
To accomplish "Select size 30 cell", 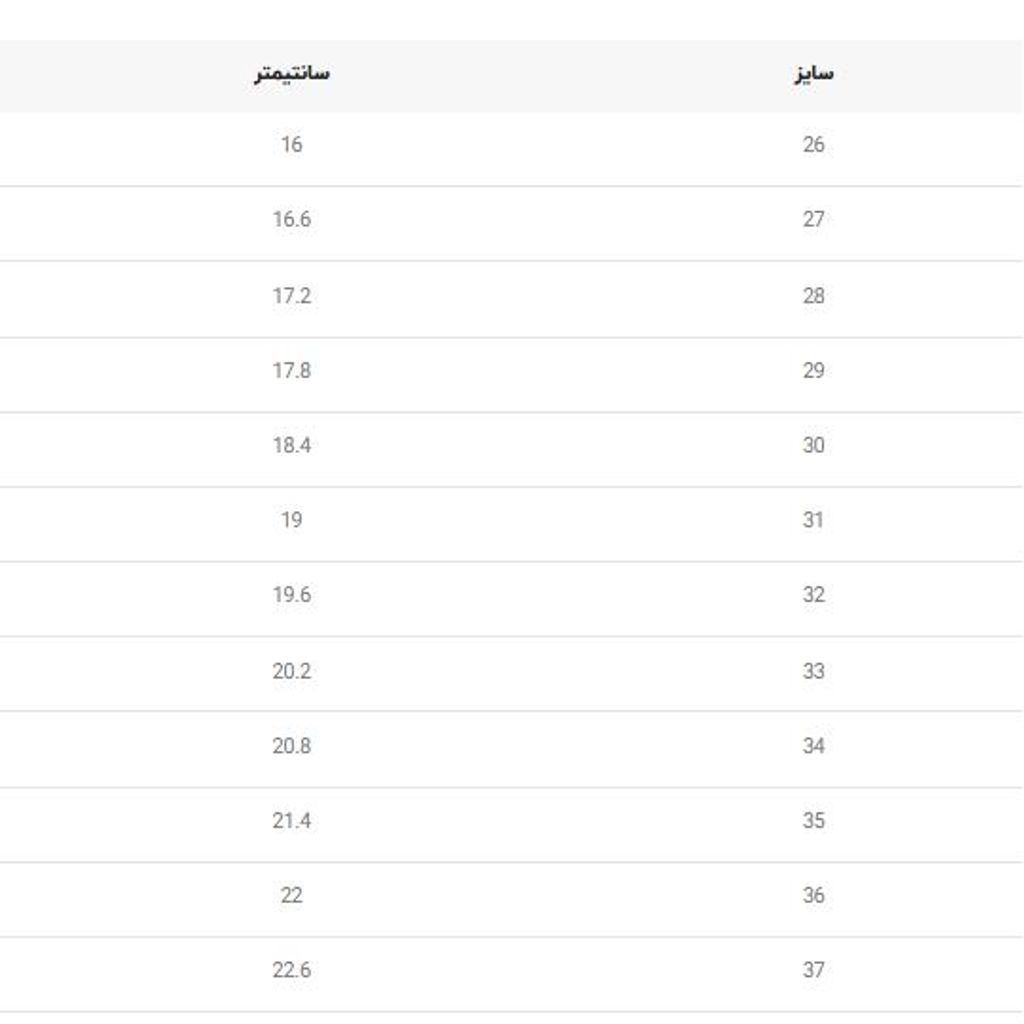I will pos(813,446).
